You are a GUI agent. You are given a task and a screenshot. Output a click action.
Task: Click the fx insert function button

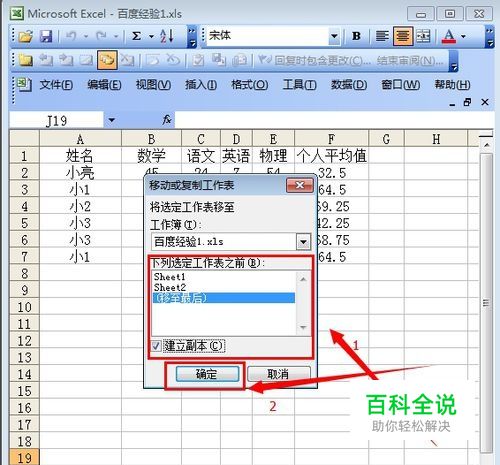[167, 120]
